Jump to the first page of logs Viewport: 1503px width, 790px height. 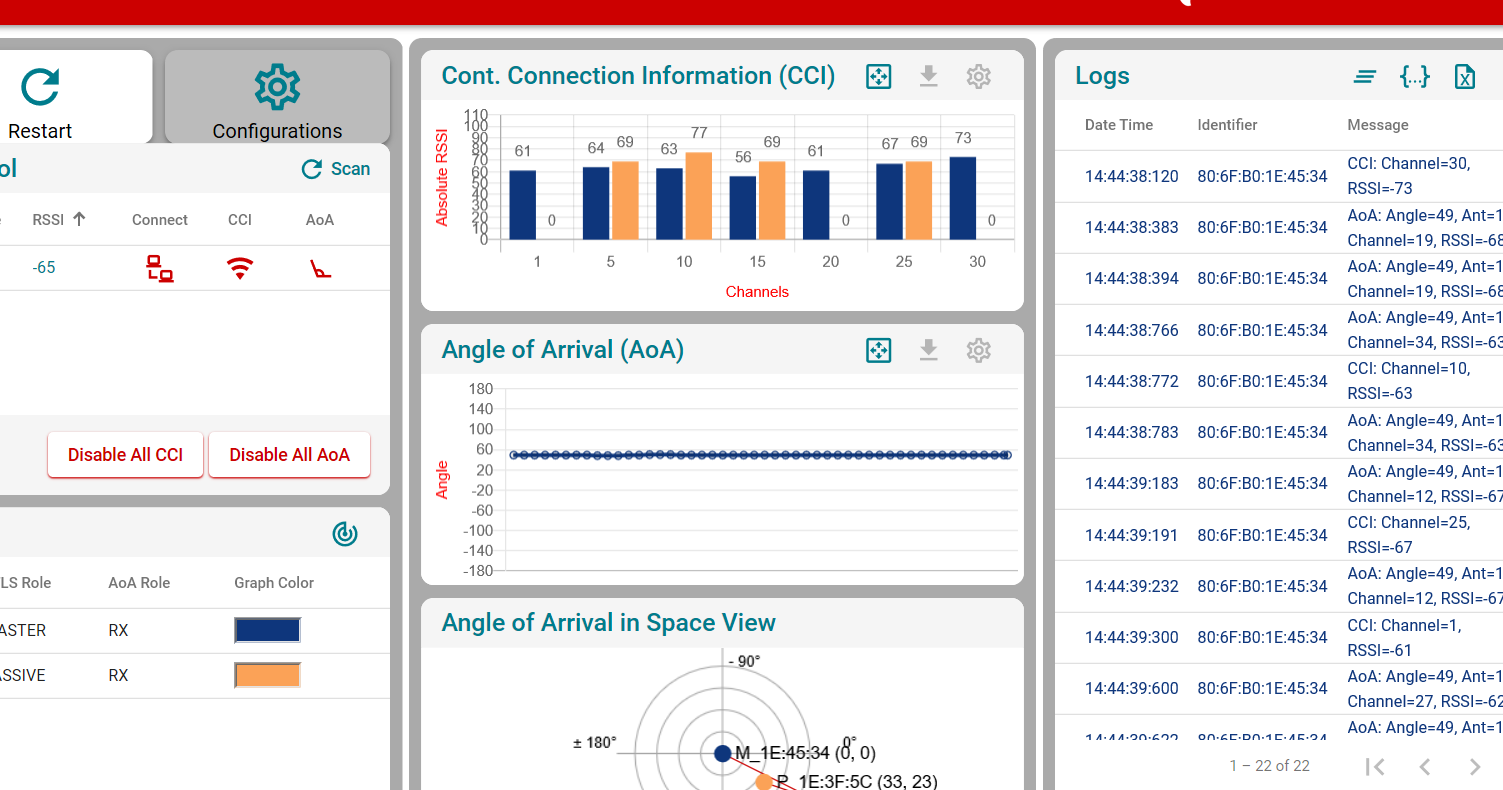[1376, 766]
